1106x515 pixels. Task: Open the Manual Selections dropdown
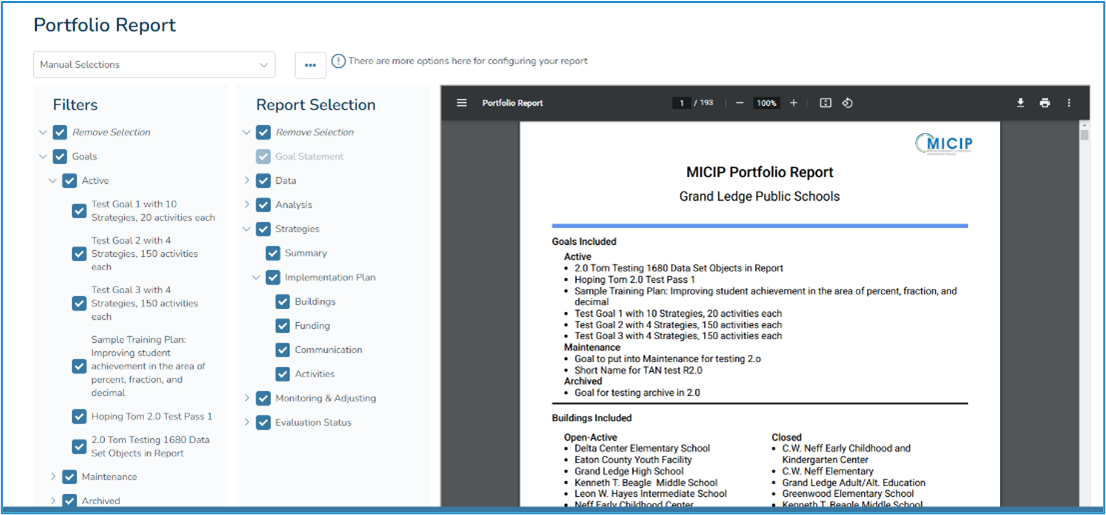(x=154, y=65)
